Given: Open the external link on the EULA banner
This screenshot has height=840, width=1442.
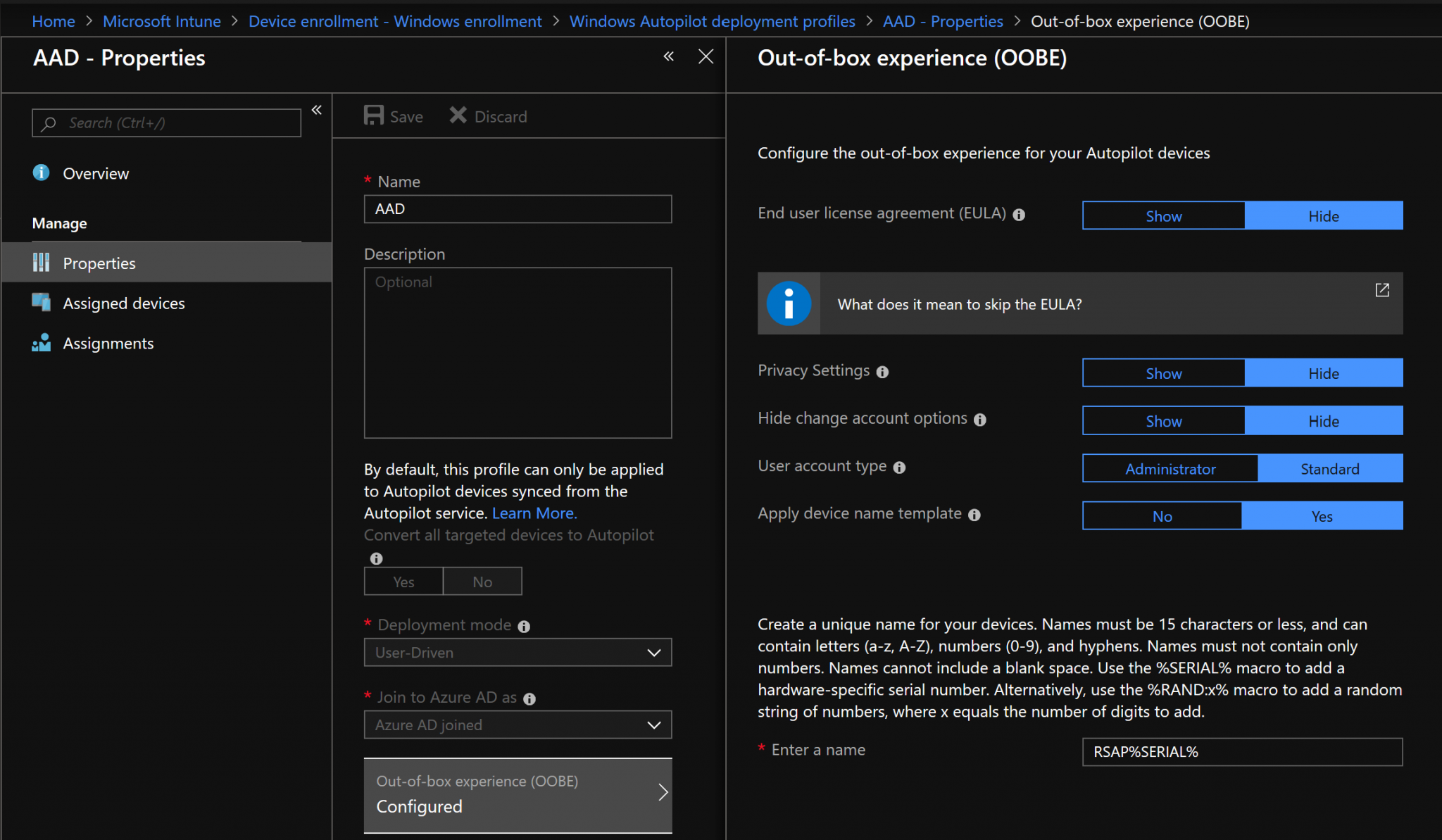Looking at the screenshot, I should pyautogui.click(x=1382, y=289).
